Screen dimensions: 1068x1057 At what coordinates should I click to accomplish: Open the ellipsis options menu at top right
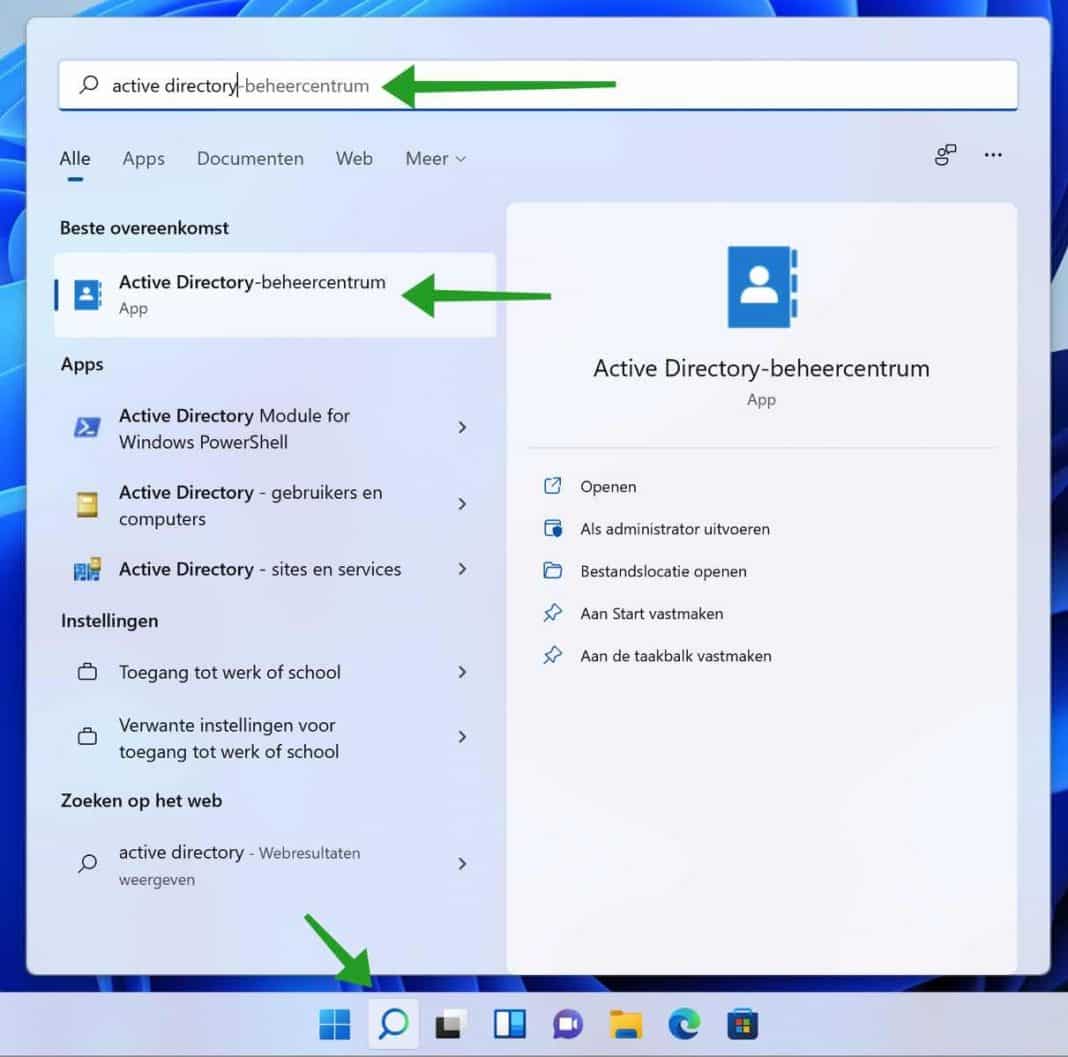993,155
